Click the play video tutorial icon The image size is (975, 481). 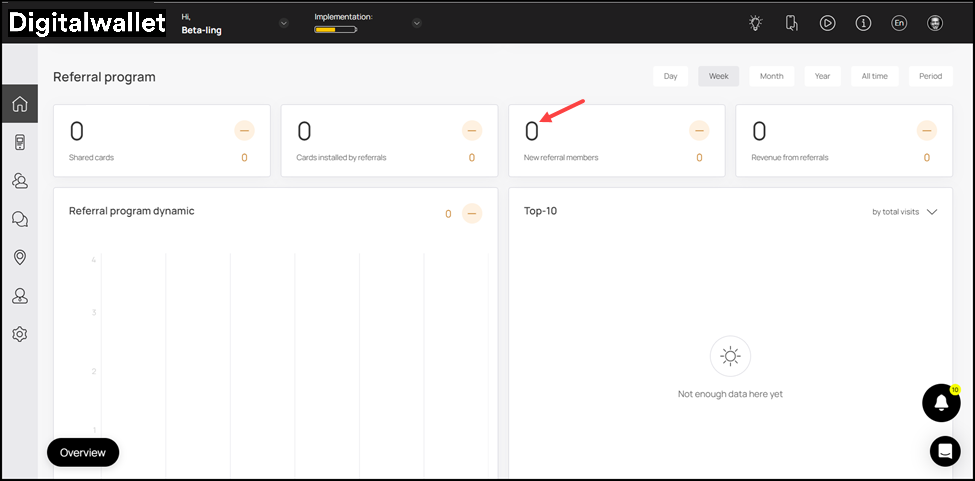tap(827, 23)
